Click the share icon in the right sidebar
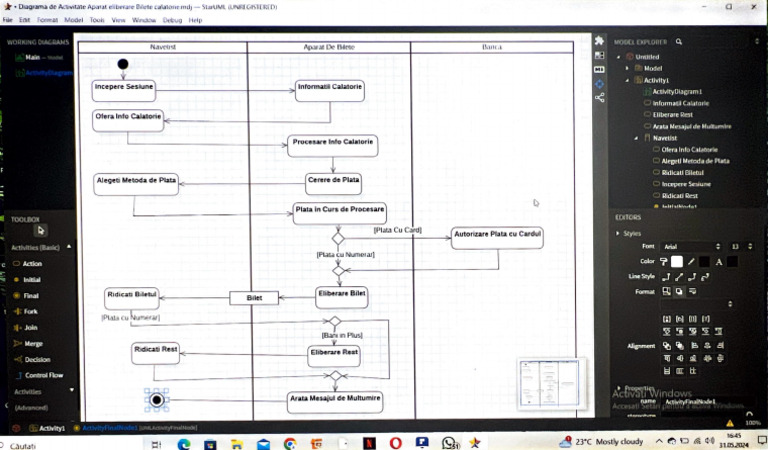 pos(599,97)
